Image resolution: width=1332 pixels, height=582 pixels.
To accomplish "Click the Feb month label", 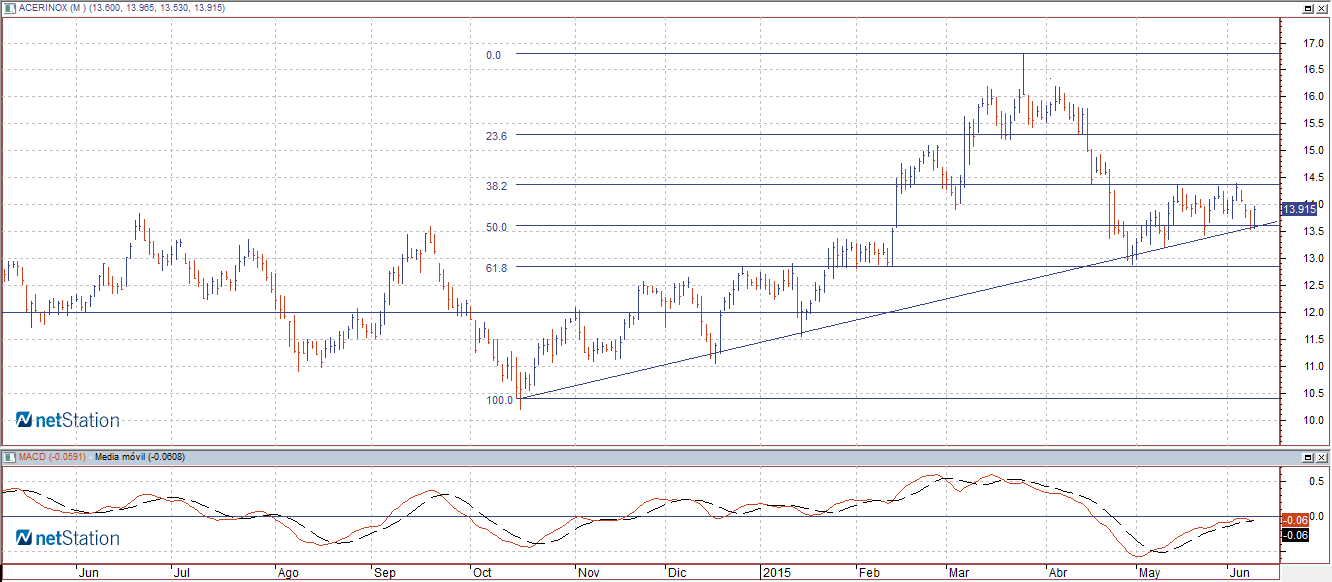I will tap(869, 574).
